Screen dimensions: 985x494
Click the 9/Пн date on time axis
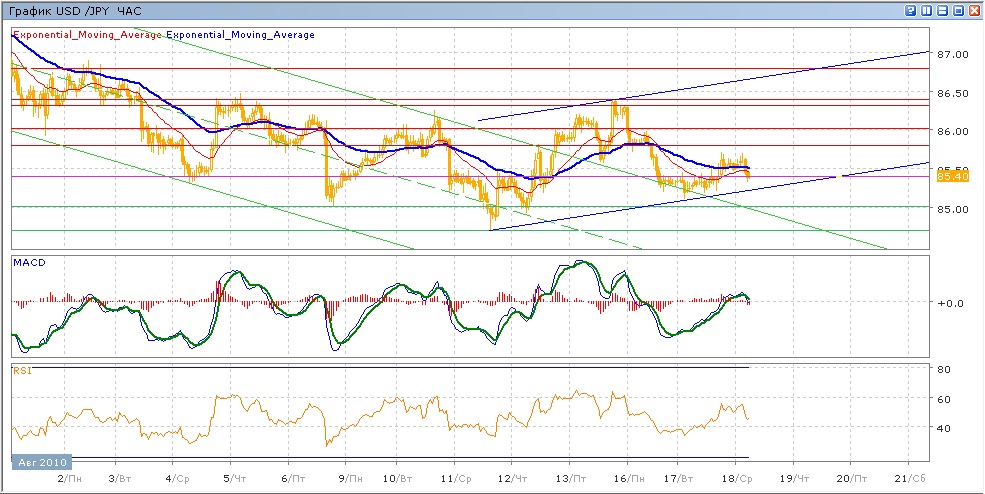(352, 479)
